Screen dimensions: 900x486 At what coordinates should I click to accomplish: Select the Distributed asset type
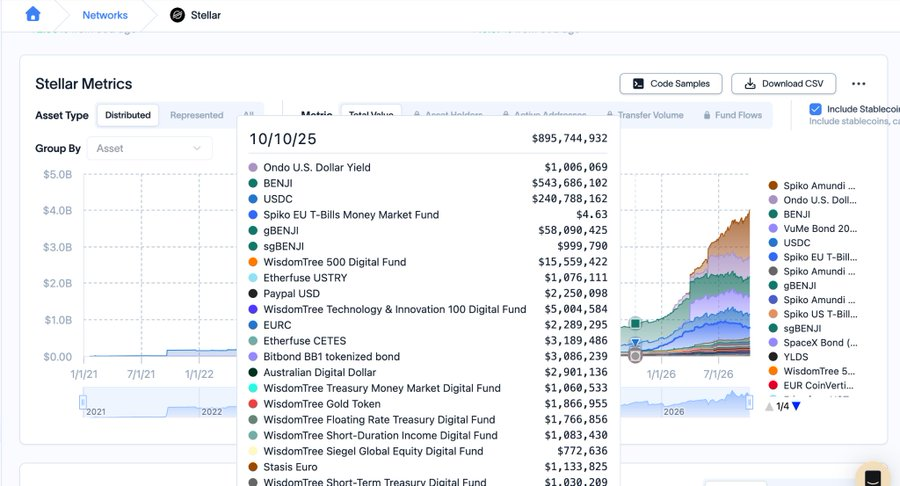point(128,115)
